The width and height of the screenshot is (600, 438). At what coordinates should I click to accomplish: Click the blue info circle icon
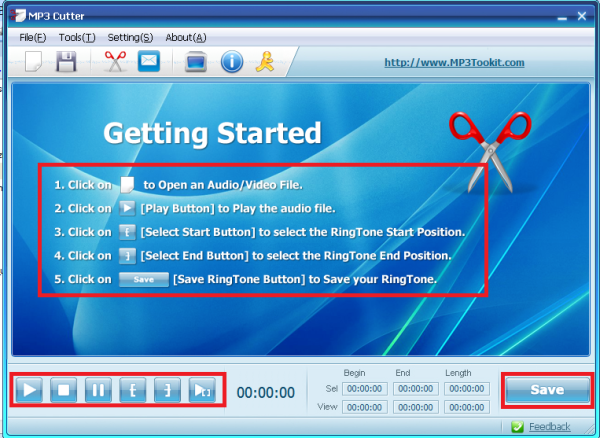pyautogui.click(x=232, y=62)
